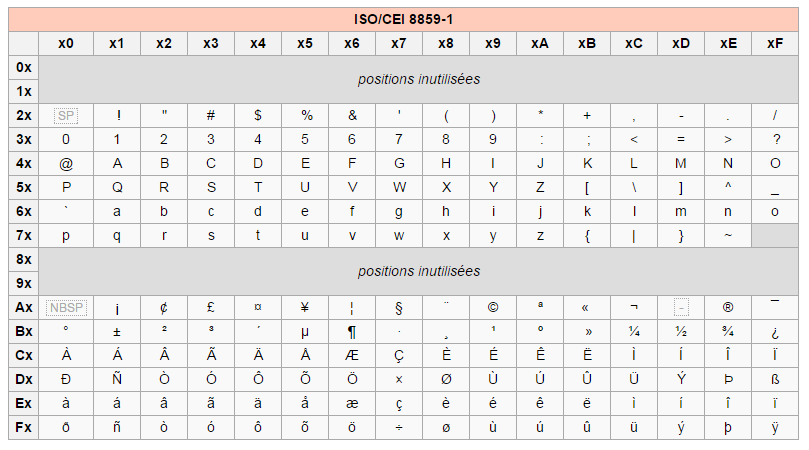Select the section sign § cell

(399, 308)
